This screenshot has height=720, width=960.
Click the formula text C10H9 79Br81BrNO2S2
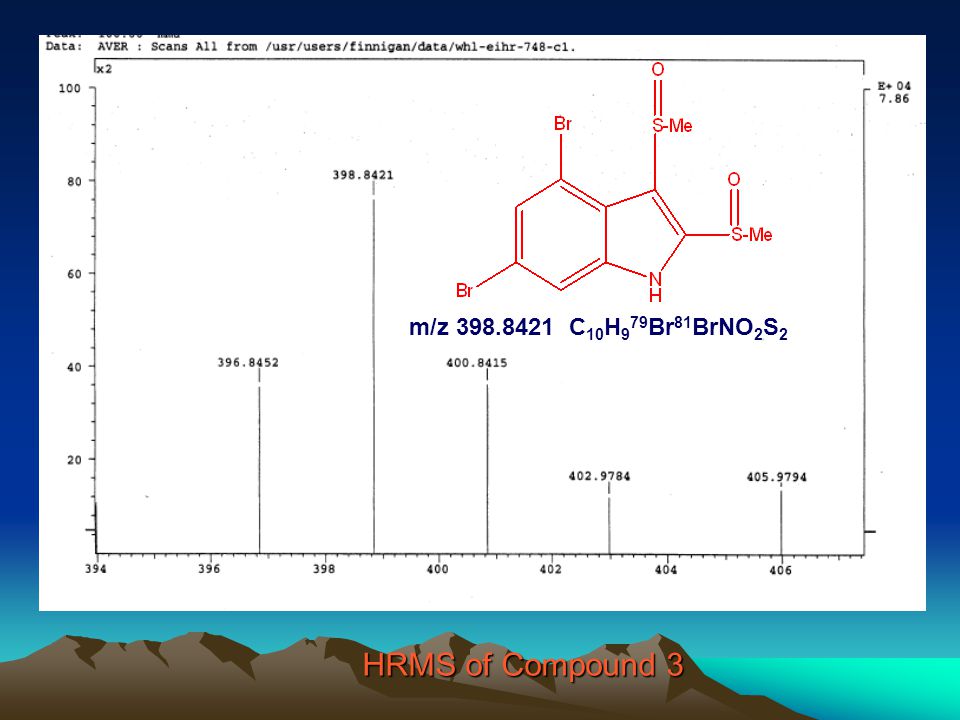click(678, 328)
